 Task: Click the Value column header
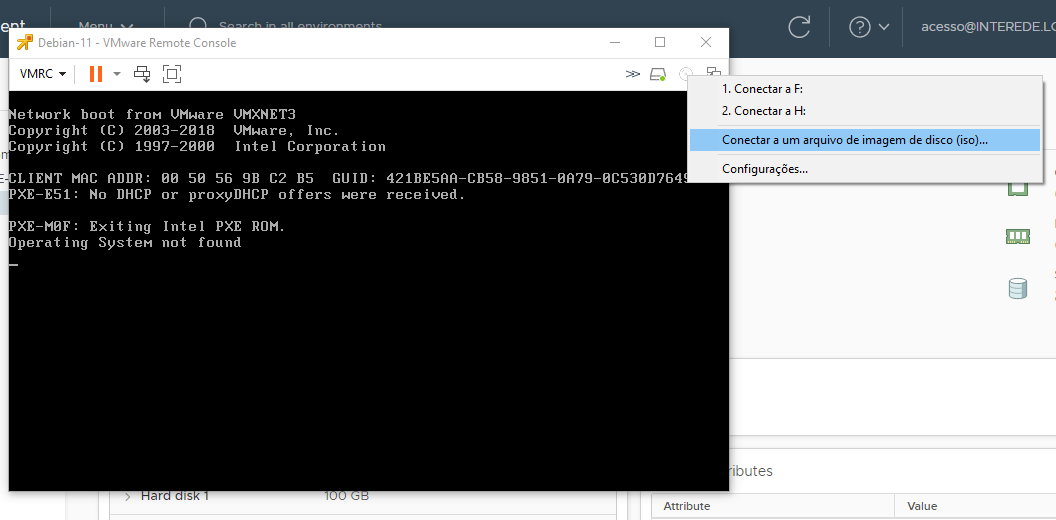[x=921, y=506]
